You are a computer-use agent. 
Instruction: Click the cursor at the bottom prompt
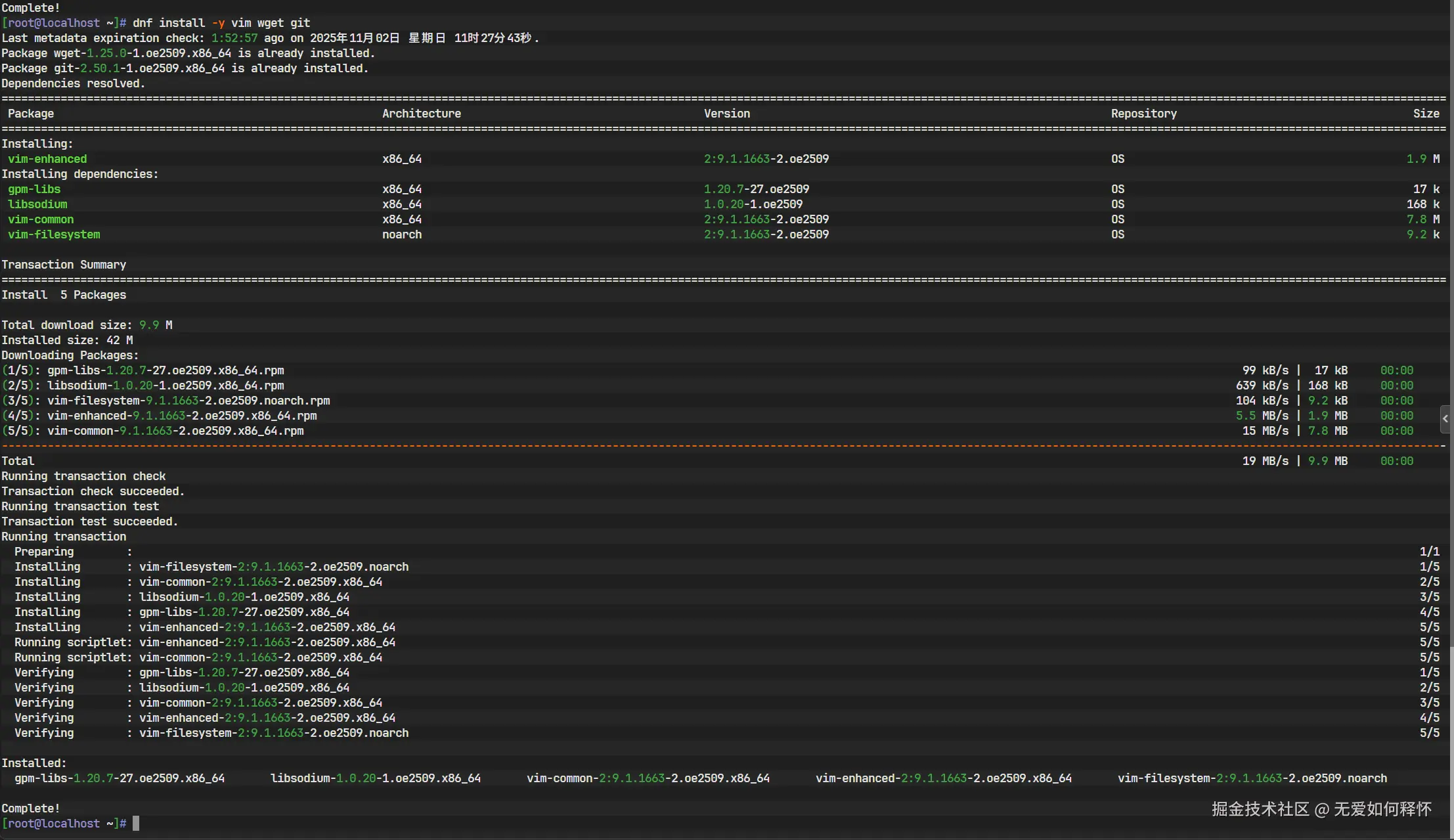(x=136, y=823)
